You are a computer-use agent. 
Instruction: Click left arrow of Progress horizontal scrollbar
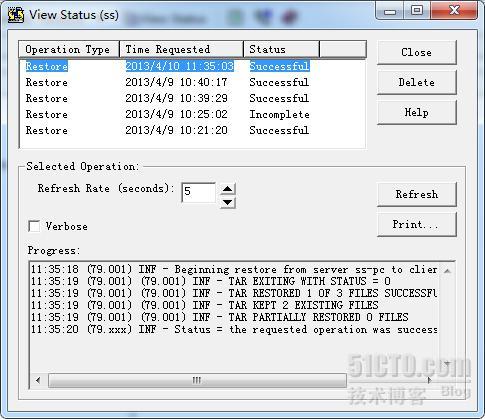[x=38, y=380]
